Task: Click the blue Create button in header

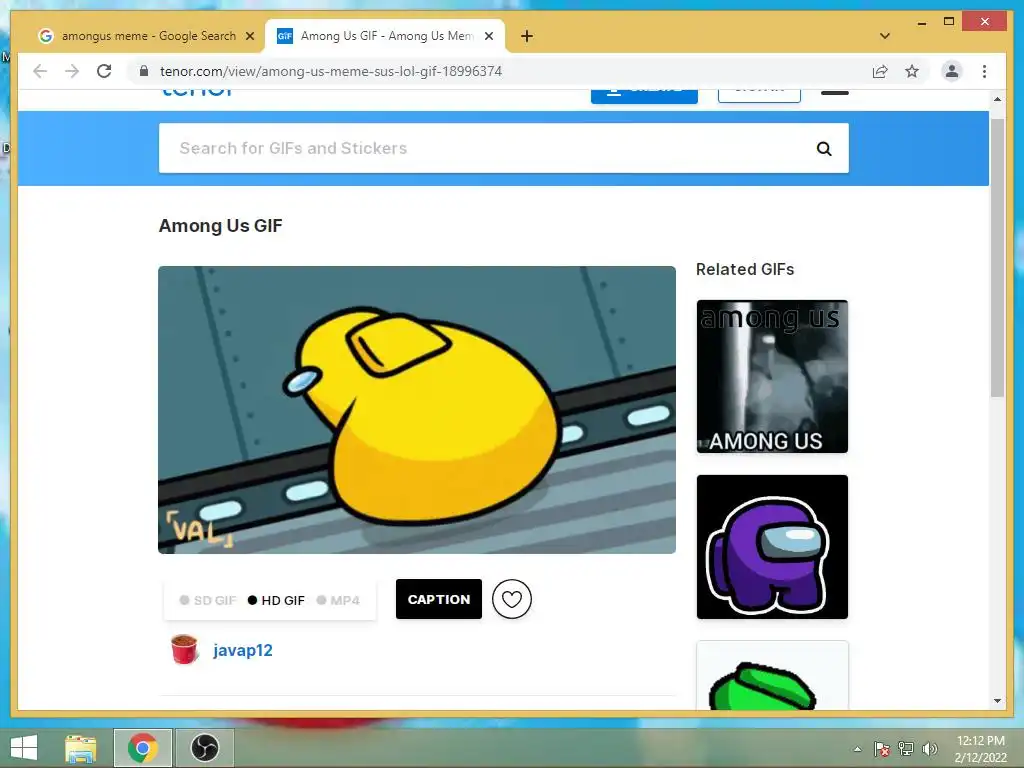Action: pos(644,95)
